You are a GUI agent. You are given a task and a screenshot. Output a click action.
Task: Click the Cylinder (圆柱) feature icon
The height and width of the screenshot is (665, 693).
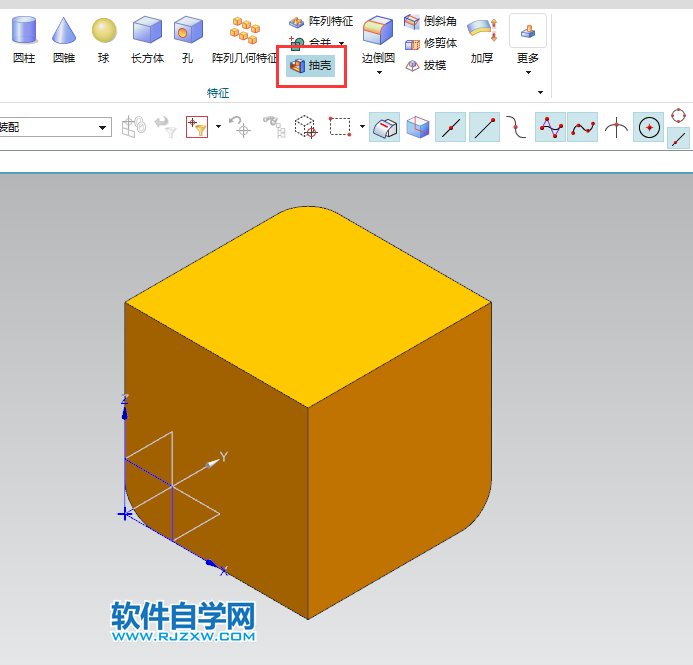pos(24,39)
